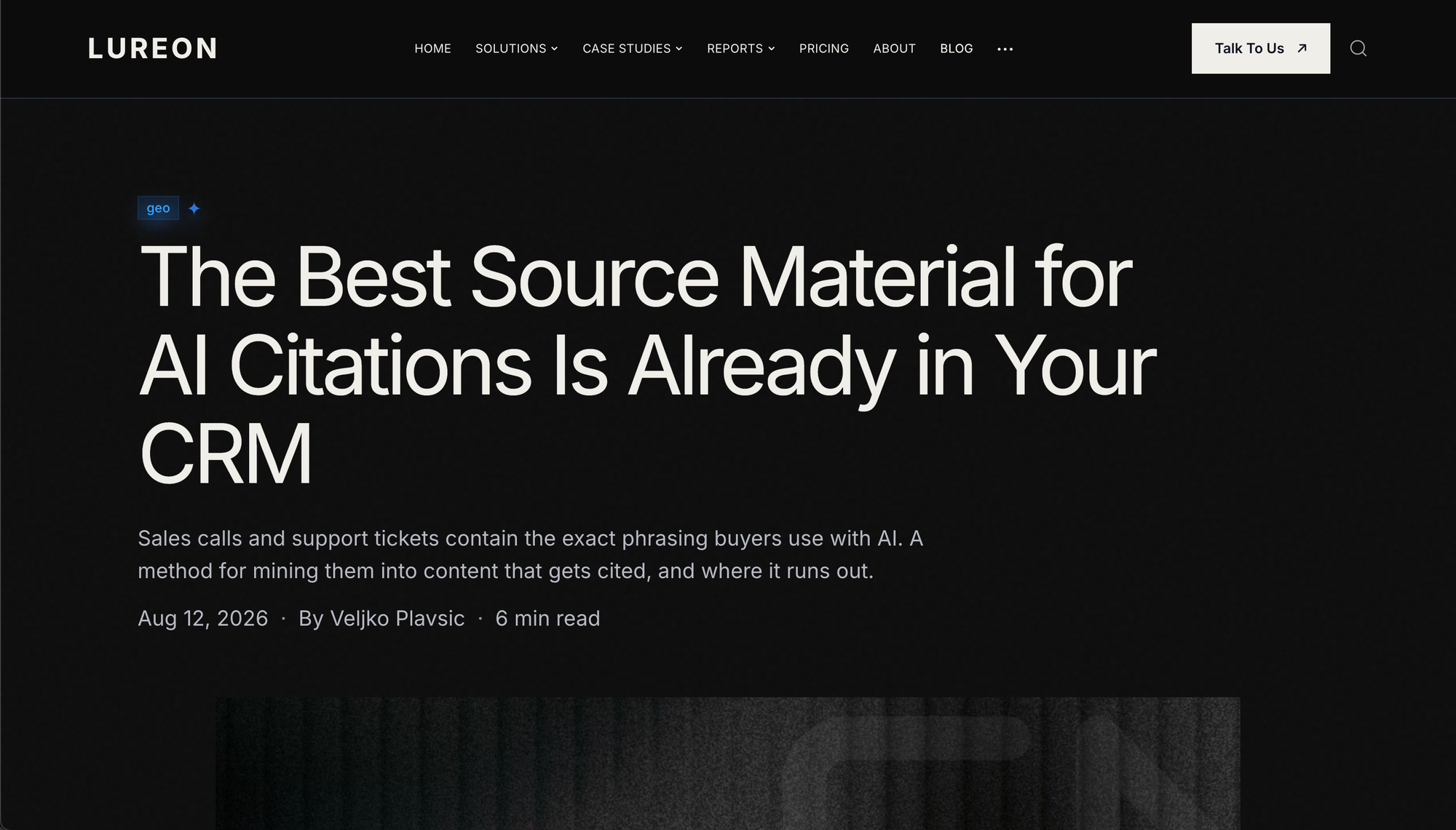Click the Aug 12, 2026 date
Viewport: 1456px width, 830px height.
203,618
